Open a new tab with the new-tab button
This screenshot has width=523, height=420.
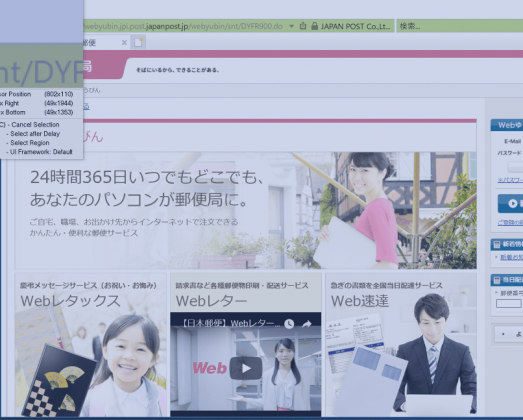click(x=138, y=42)
